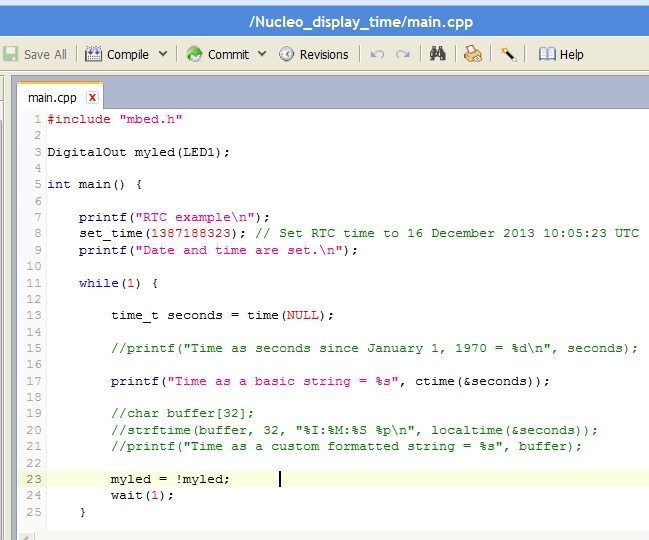This screenshot has width=649, height=540.
Task: Click the Compile grid icon
Action: 93,54
